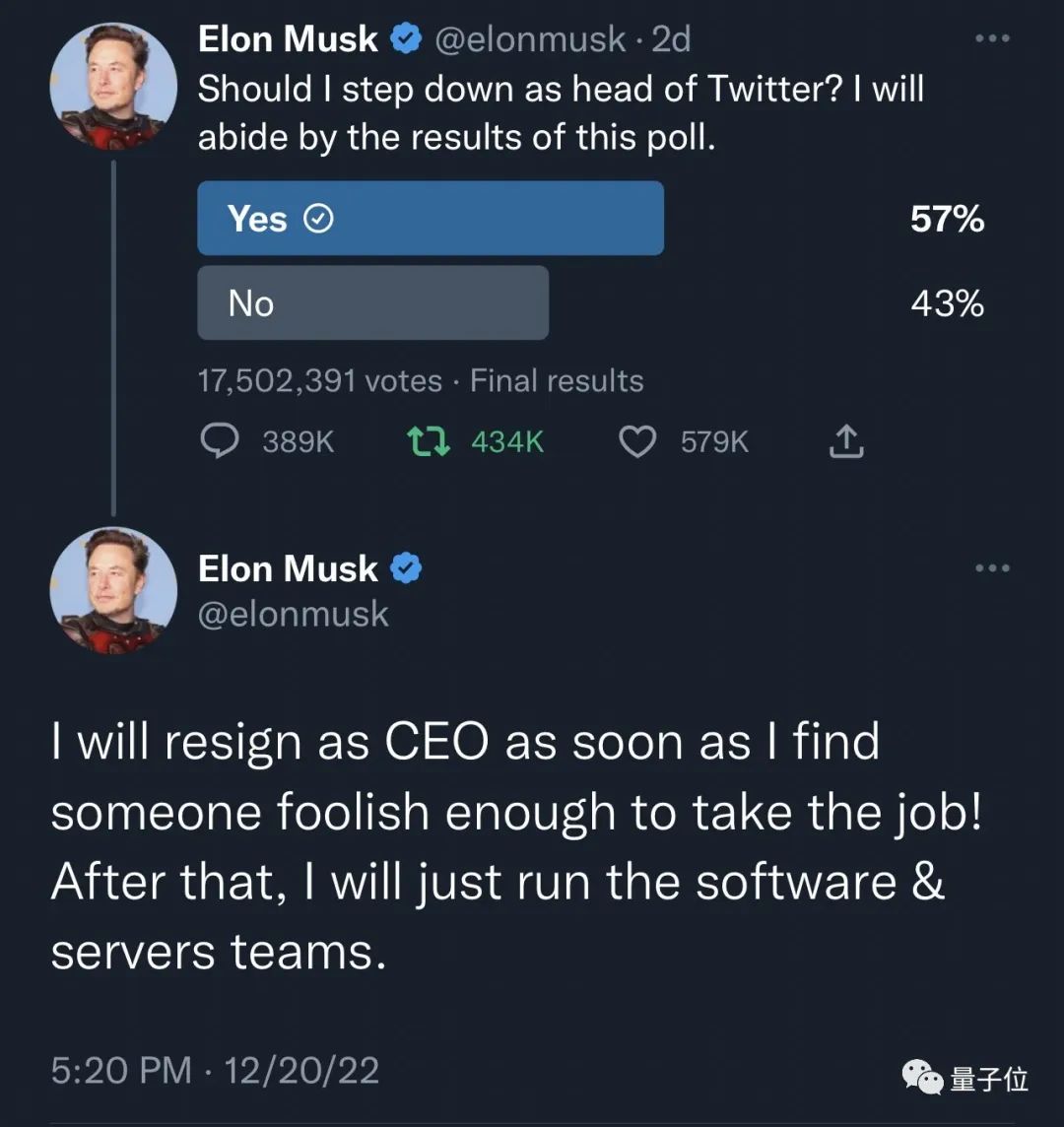Open more options on the resignation tweet
Viewport: 1064px width, 1127px height.
tap(991, 567)
